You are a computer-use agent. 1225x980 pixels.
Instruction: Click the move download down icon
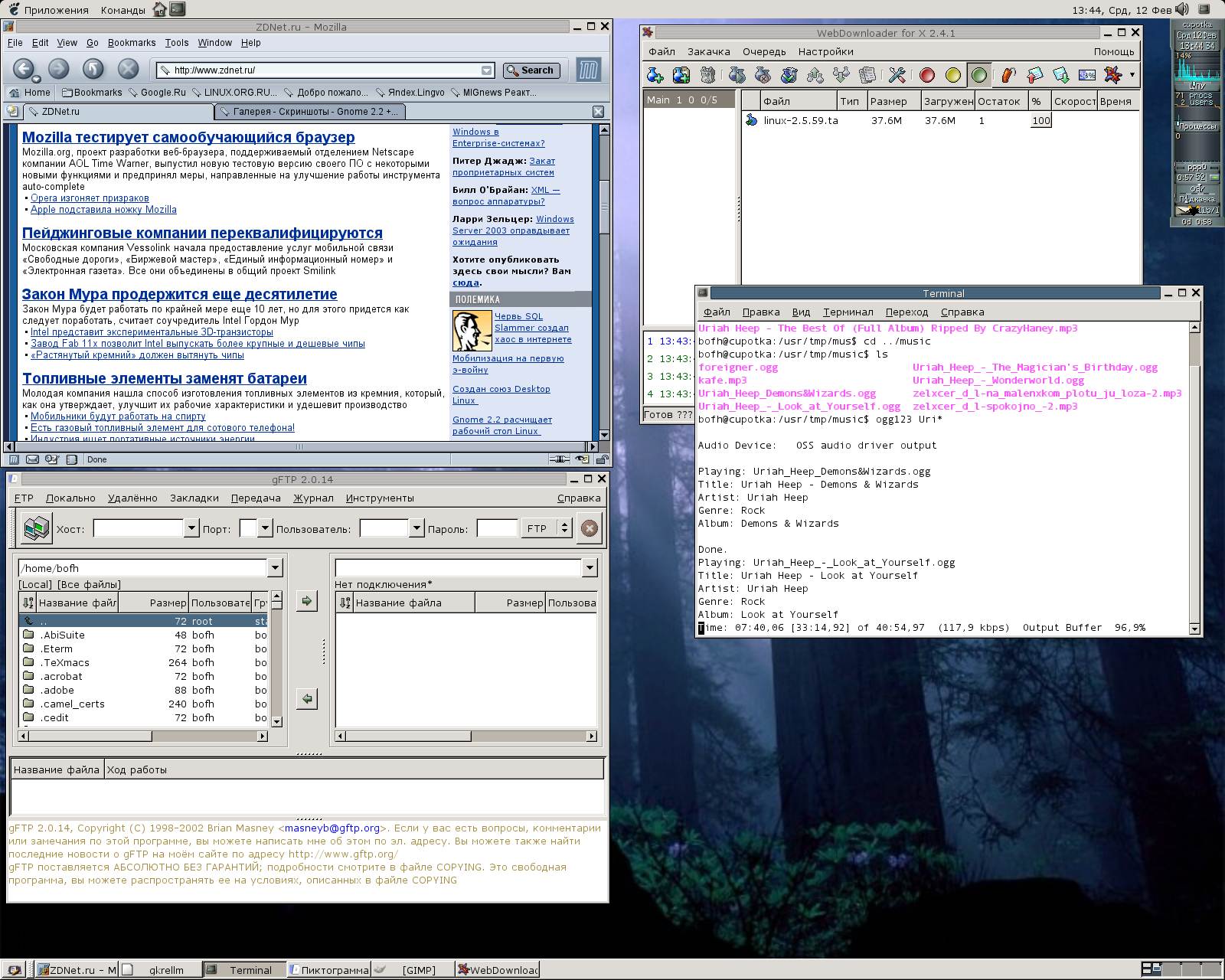[841, 75]
